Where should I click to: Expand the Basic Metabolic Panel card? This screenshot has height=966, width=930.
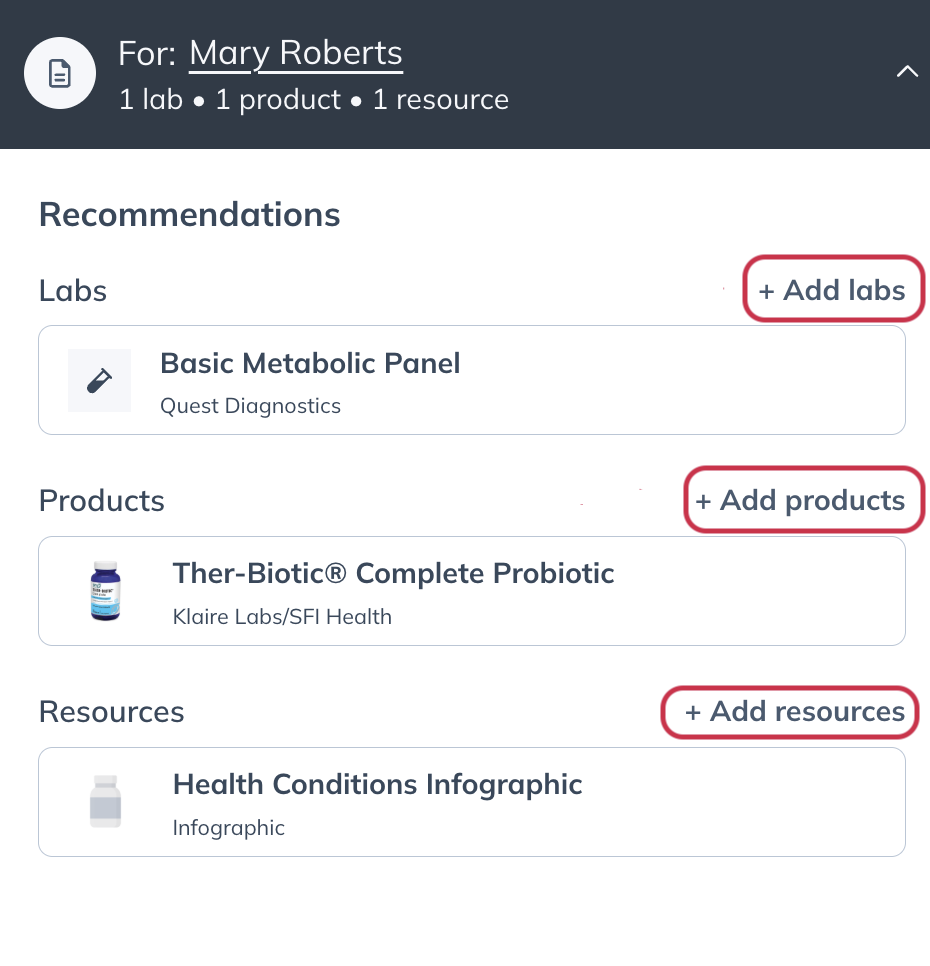pos(472,380)
